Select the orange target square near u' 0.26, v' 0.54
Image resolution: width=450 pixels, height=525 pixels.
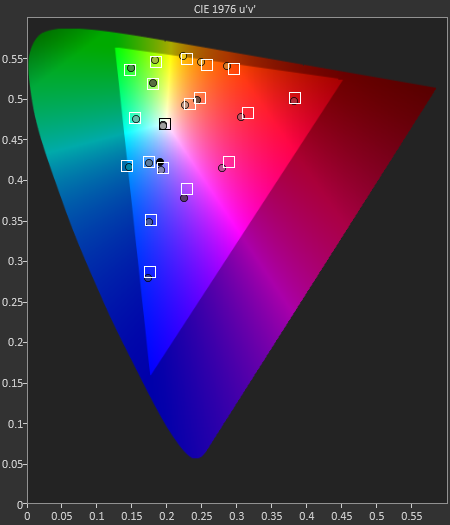point(207,65)
